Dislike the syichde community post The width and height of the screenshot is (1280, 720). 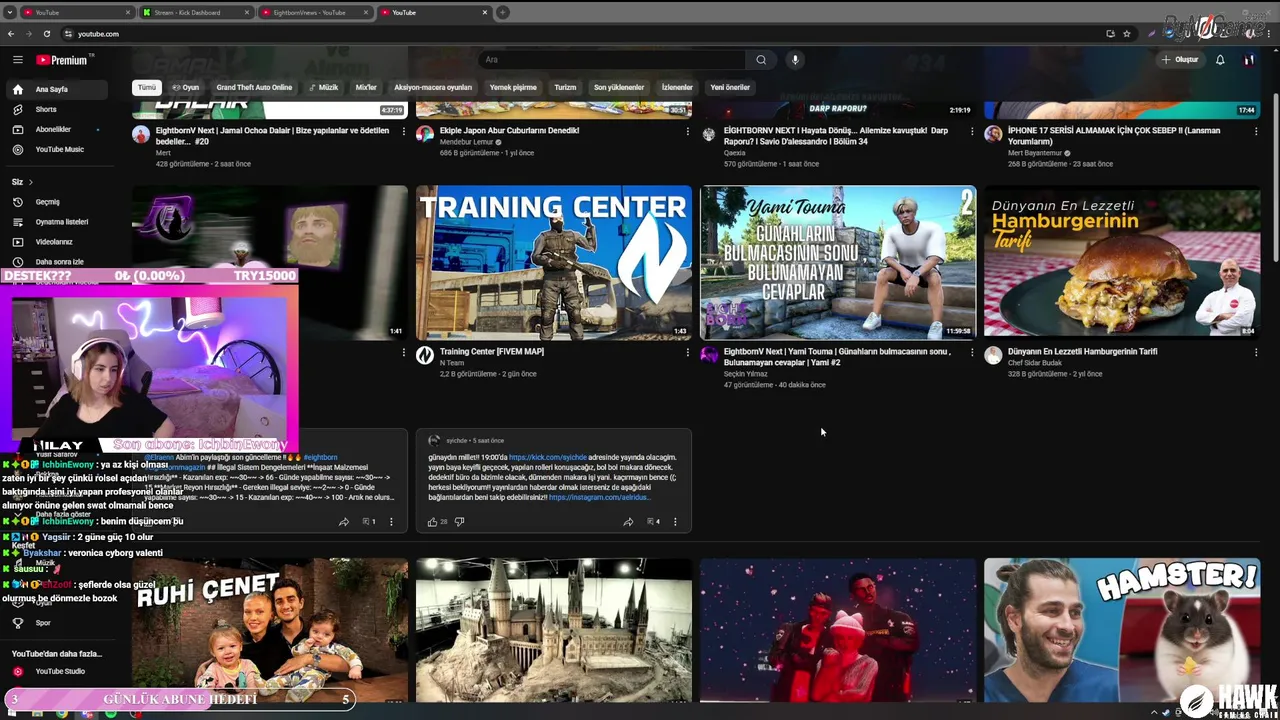(x=459, y=521)
